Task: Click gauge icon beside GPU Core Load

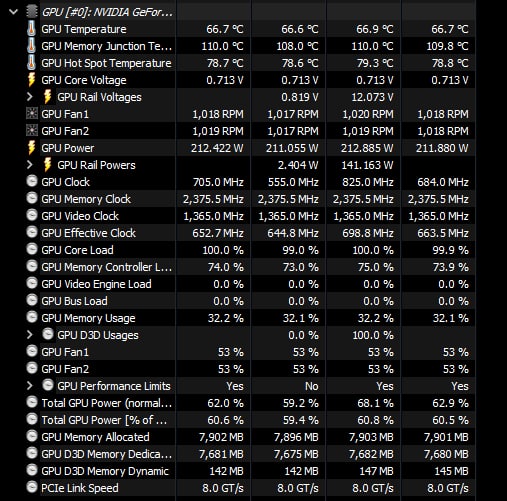Action: (x=32, y=249)
